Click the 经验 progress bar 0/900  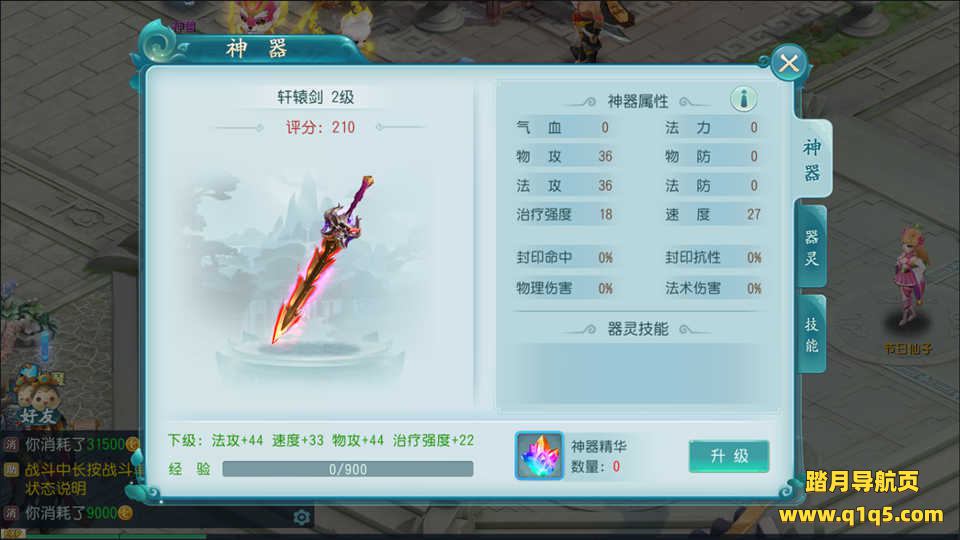click(348, 469)
